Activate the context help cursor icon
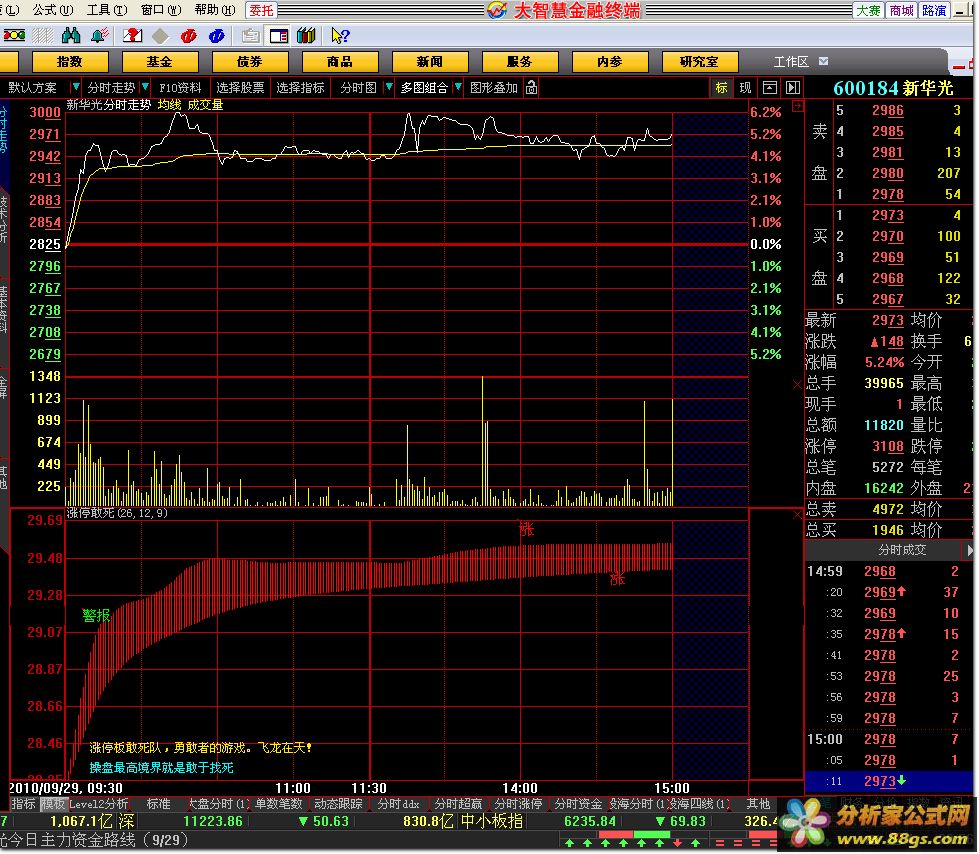This screenshot has width=979, height=854. [x=340, y=36]
